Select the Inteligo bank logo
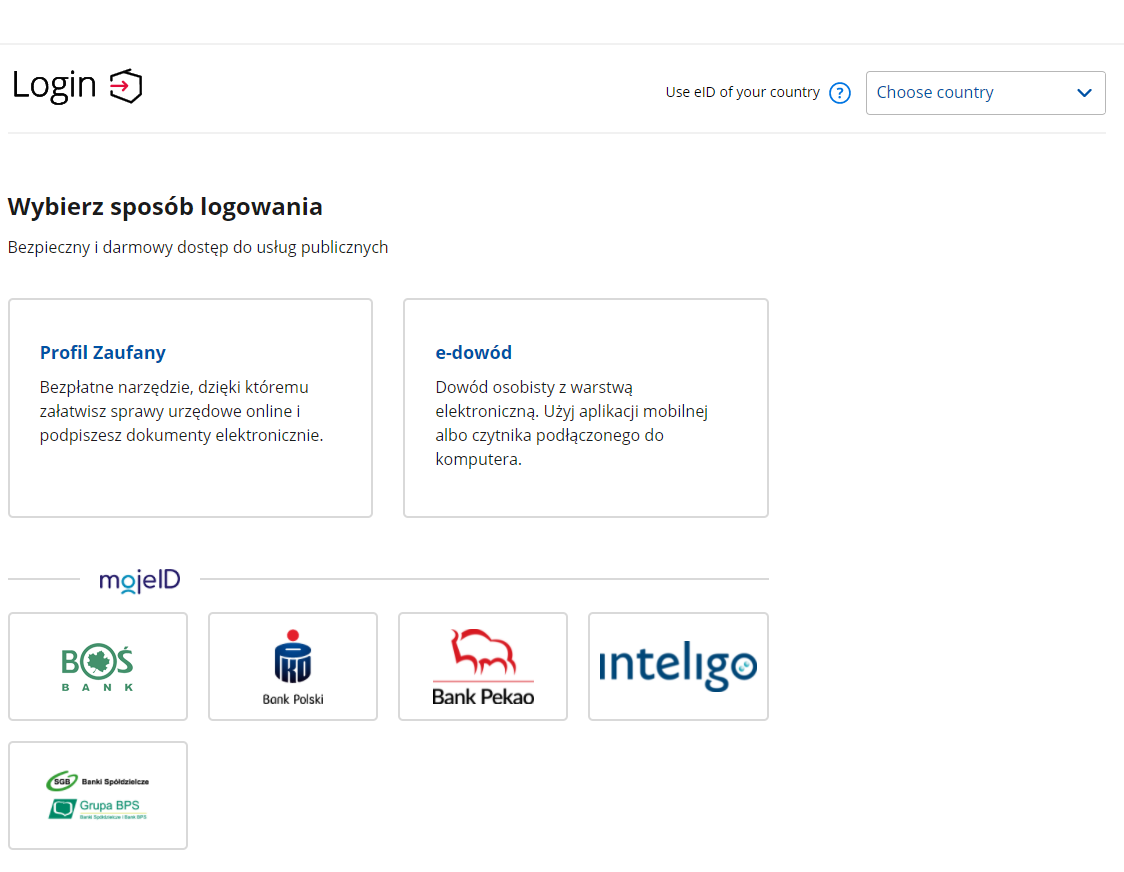Viewport: 1124px width, 872px height. pos(677,666)
